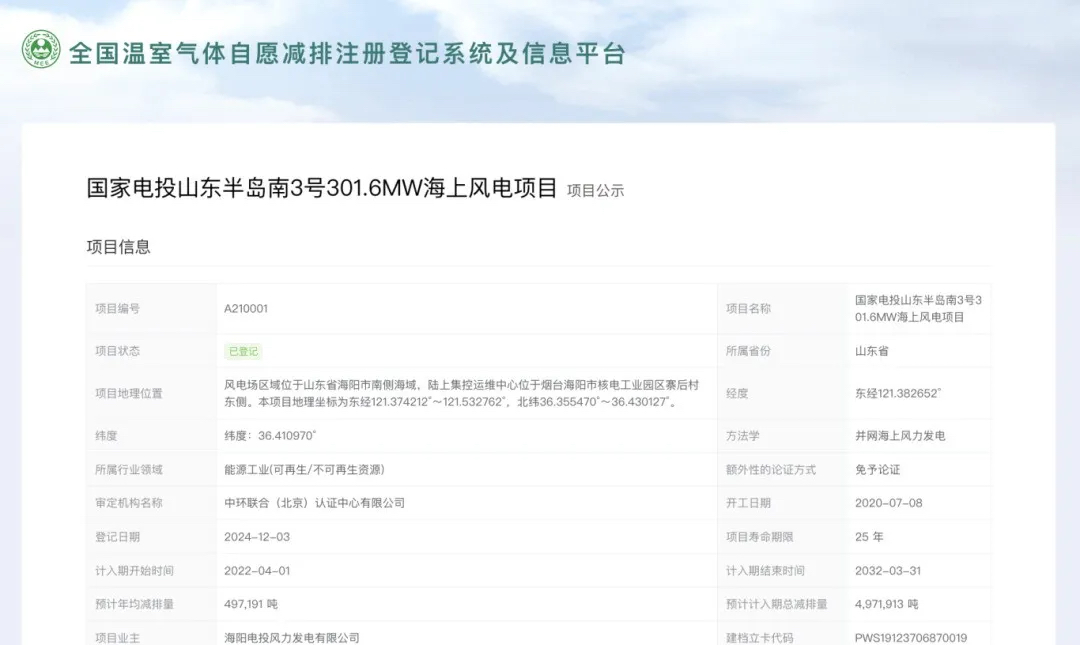Image resolution: width=1080 pixels, height=645 pixels.
Task: Click the 预计计入期总减排量 field label
Action: pyautogui.click(x=776, y=604)
